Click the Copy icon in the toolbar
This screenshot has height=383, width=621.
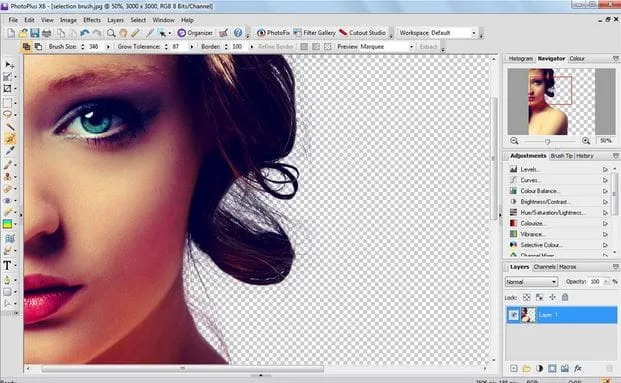(x=61, y=33)
